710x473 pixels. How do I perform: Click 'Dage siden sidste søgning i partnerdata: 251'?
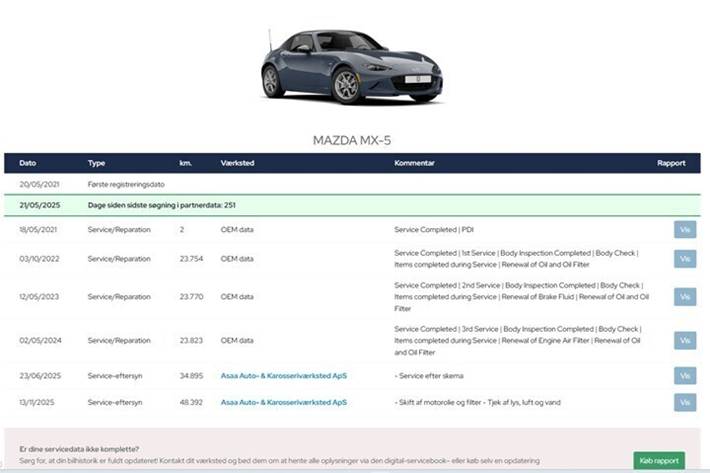(x=162, y=205)
